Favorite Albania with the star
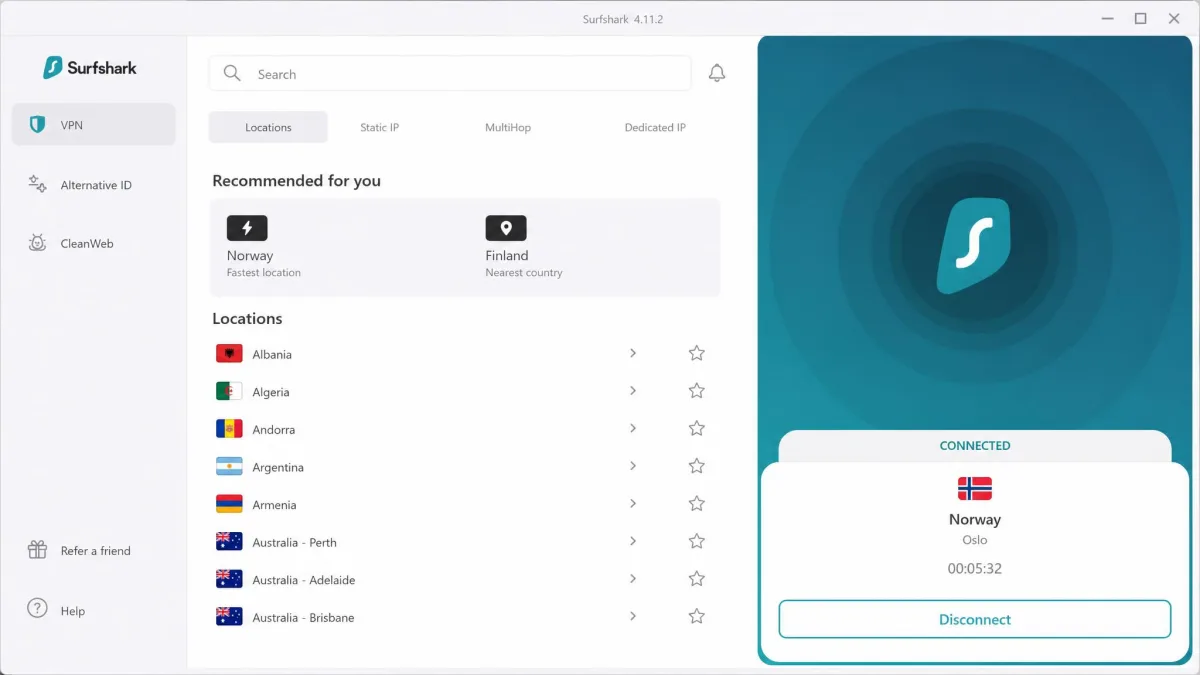Image resolution: width=1200 pixels, height=675 pixels. click(697, 353)
